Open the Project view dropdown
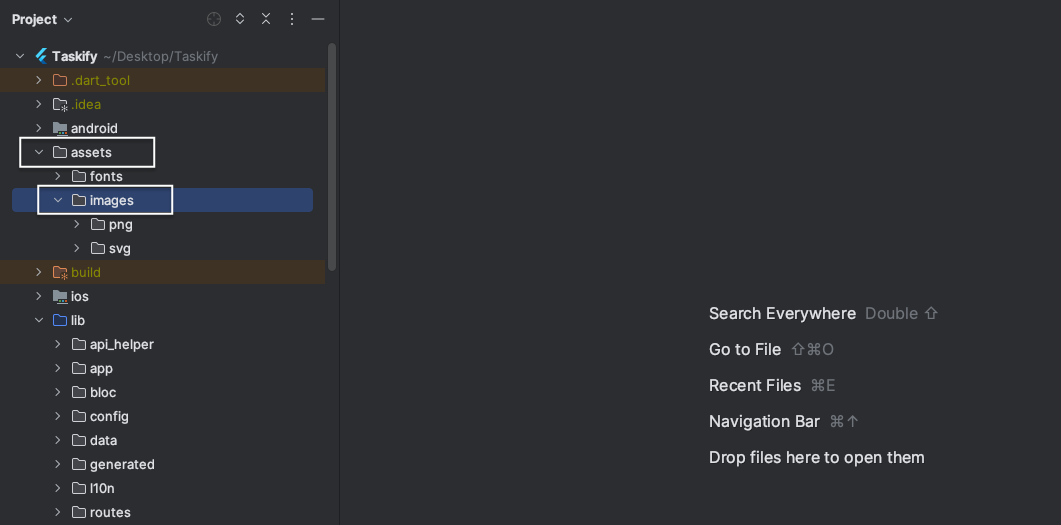Image resolution: width=1061 pixels, height=525 pixels. point(42,19)
